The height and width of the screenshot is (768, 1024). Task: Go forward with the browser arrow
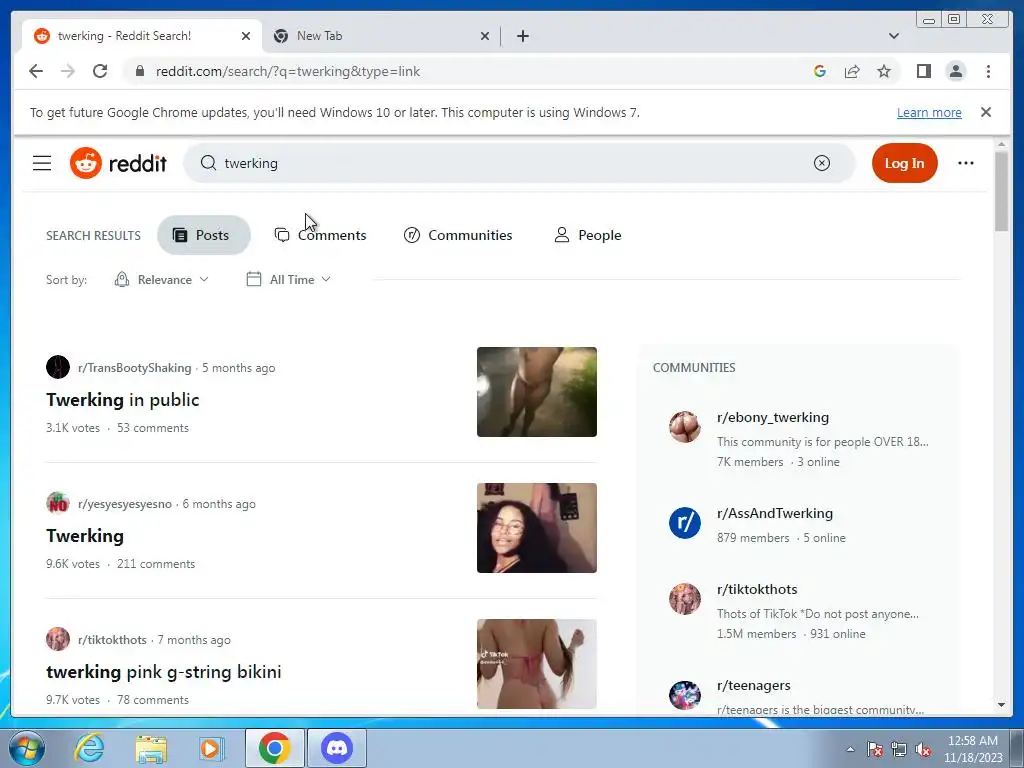[x=68, y=71]
